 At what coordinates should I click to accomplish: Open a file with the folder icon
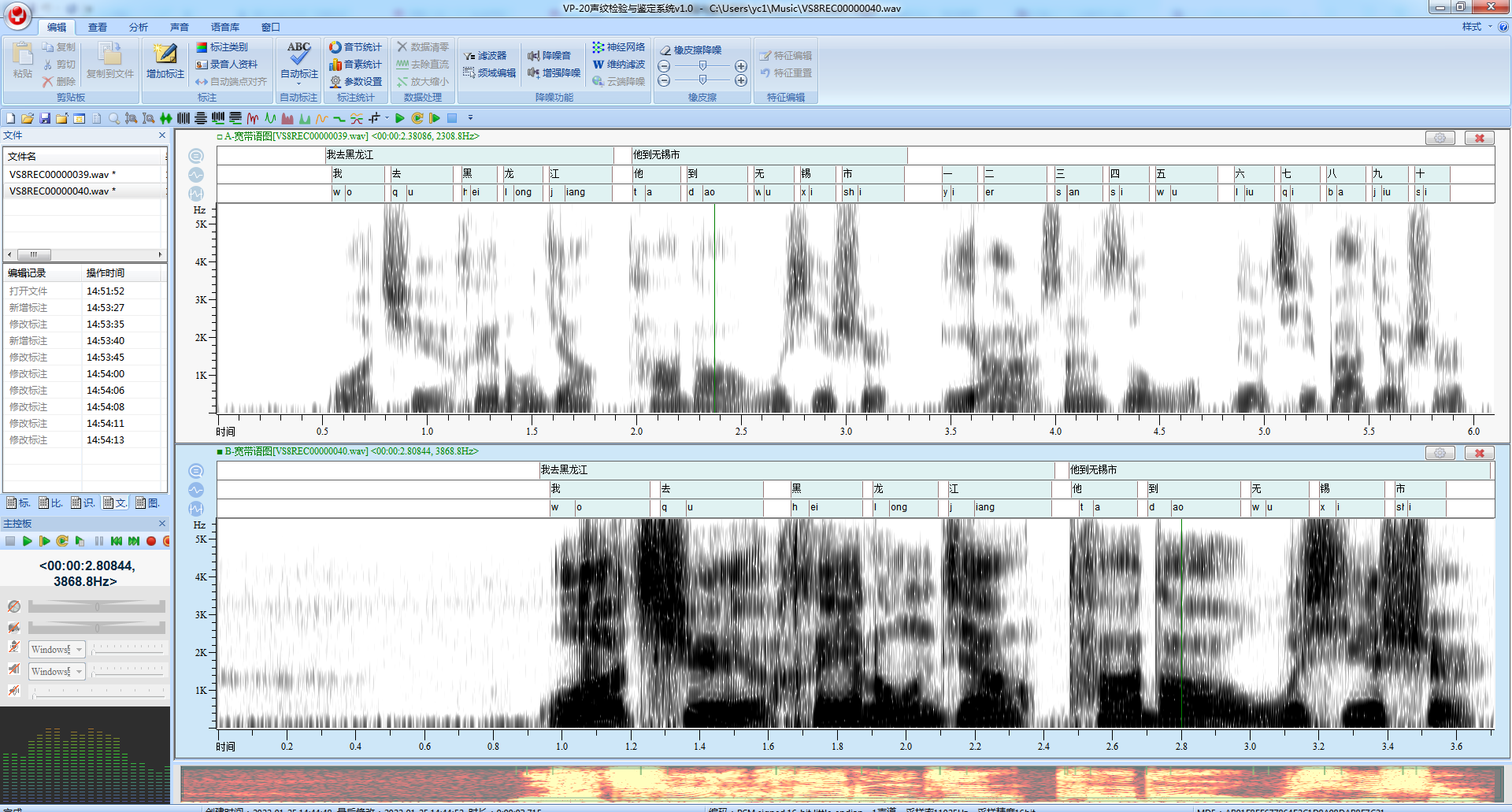(28, 118)
